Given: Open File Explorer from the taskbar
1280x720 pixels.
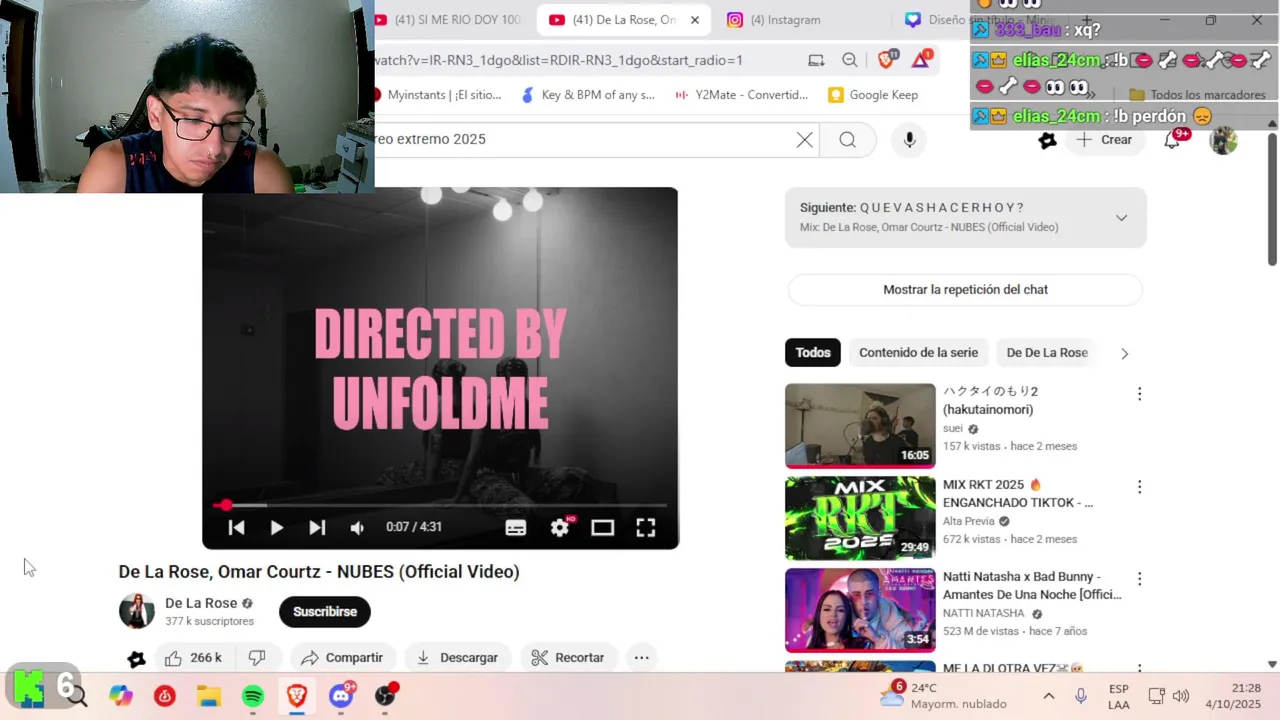Looking at the screenshot, I should point(209,696).
